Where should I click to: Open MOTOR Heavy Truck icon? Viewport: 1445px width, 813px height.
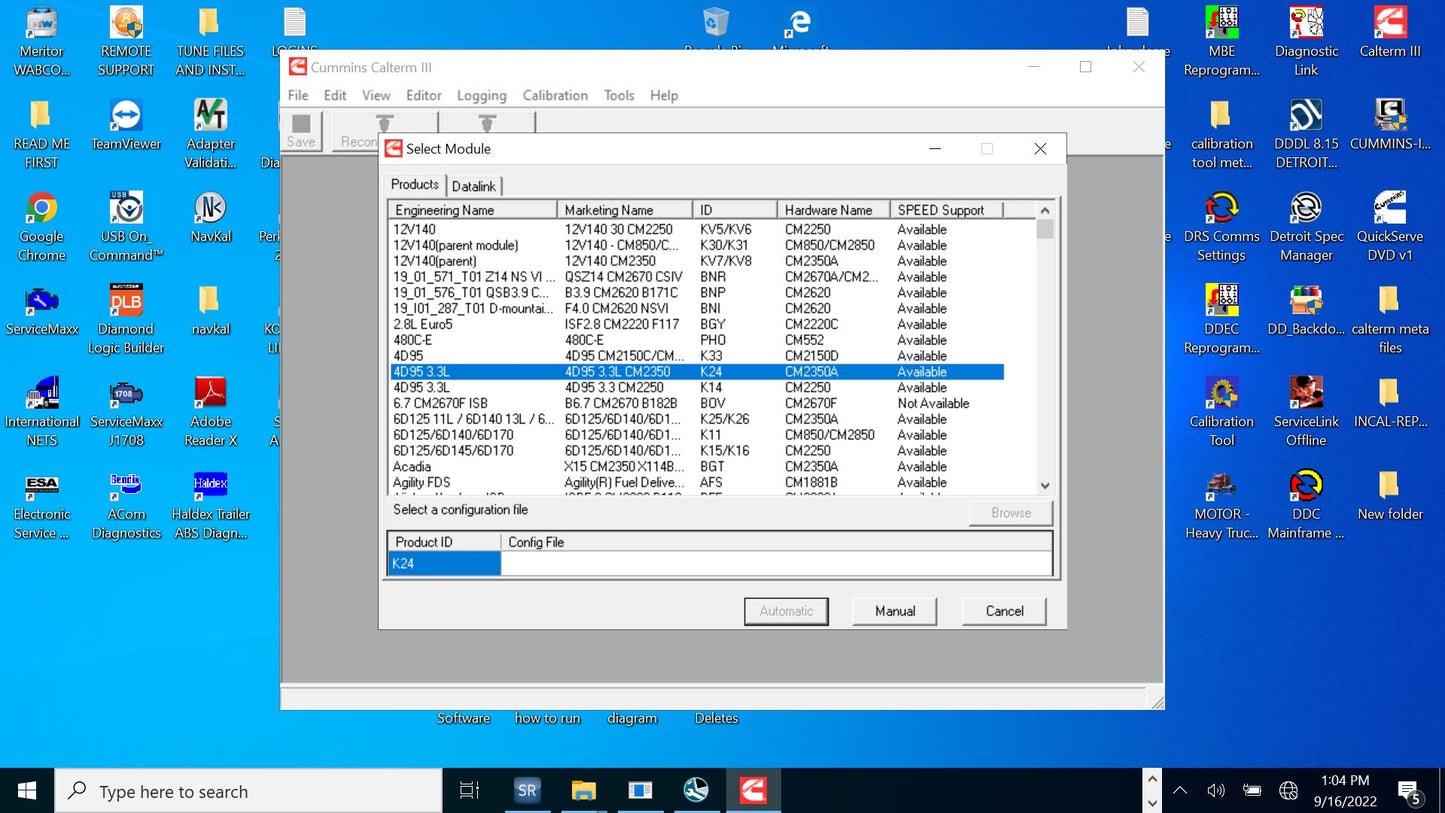(x=1222, y=506)
